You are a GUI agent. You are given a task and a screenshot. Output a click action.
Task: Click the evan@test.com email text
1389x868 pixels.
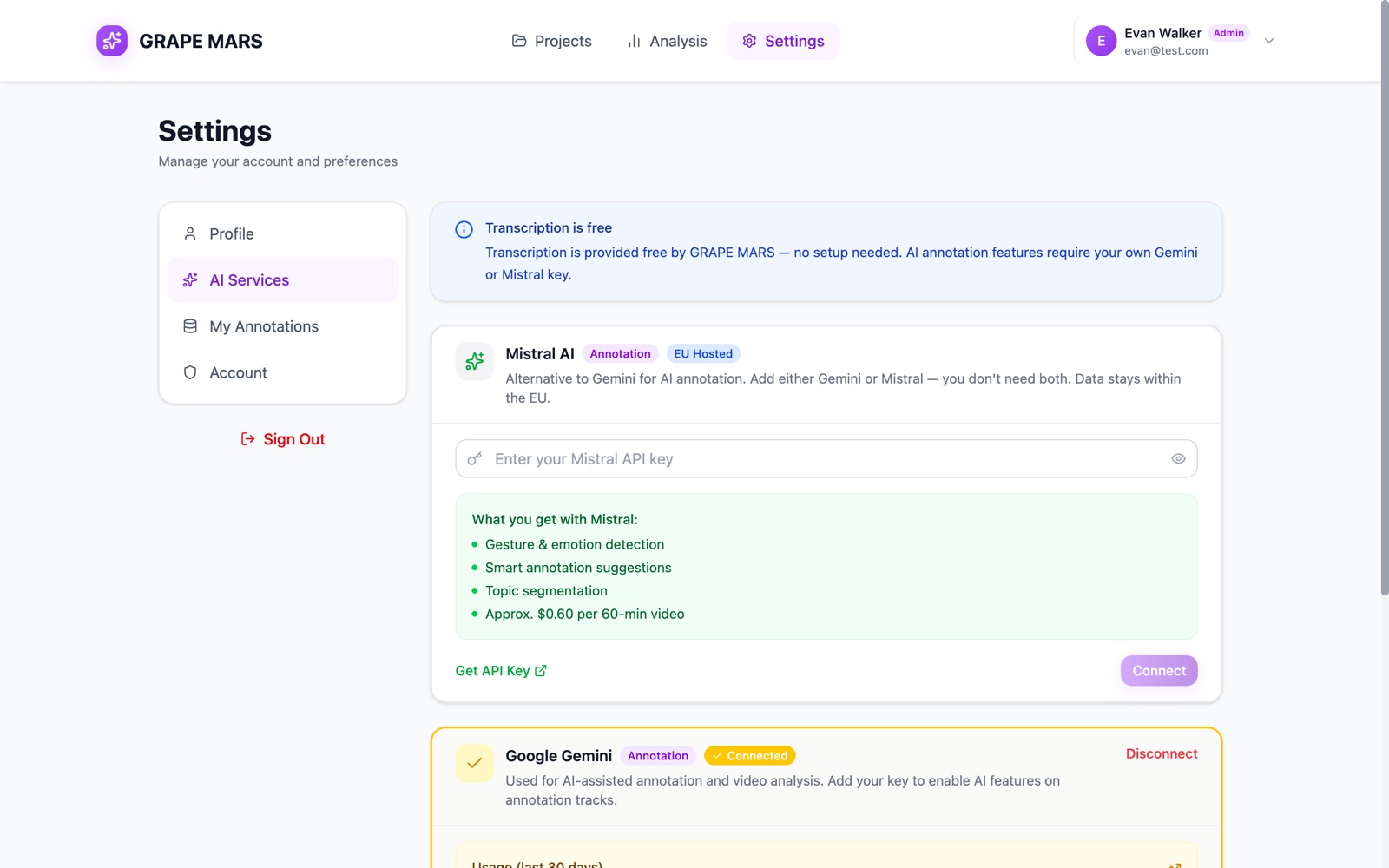[1166, 51]
